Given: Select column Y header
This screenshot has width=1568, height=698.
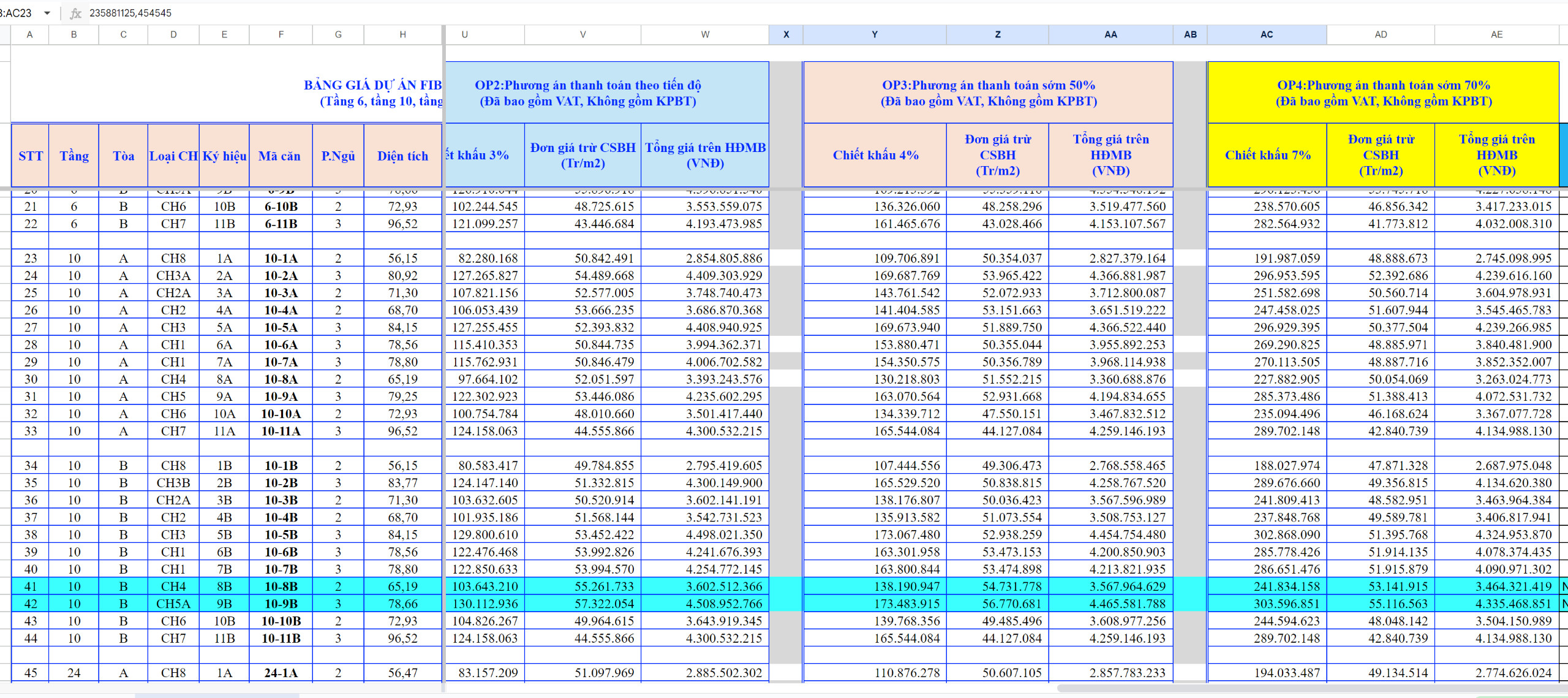Looking at the screenshot, I should pos(874,34).
